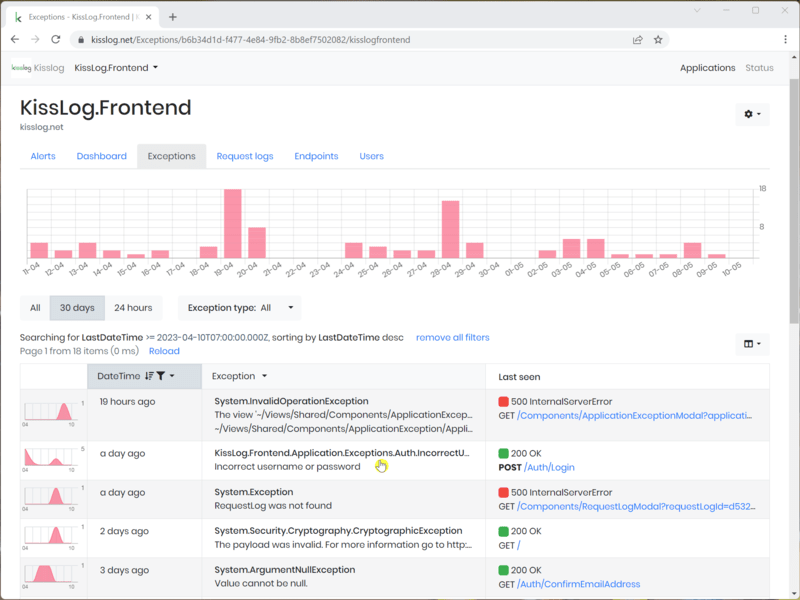Open the settings gear menu
800x600 pixels.
click(752, 115)
